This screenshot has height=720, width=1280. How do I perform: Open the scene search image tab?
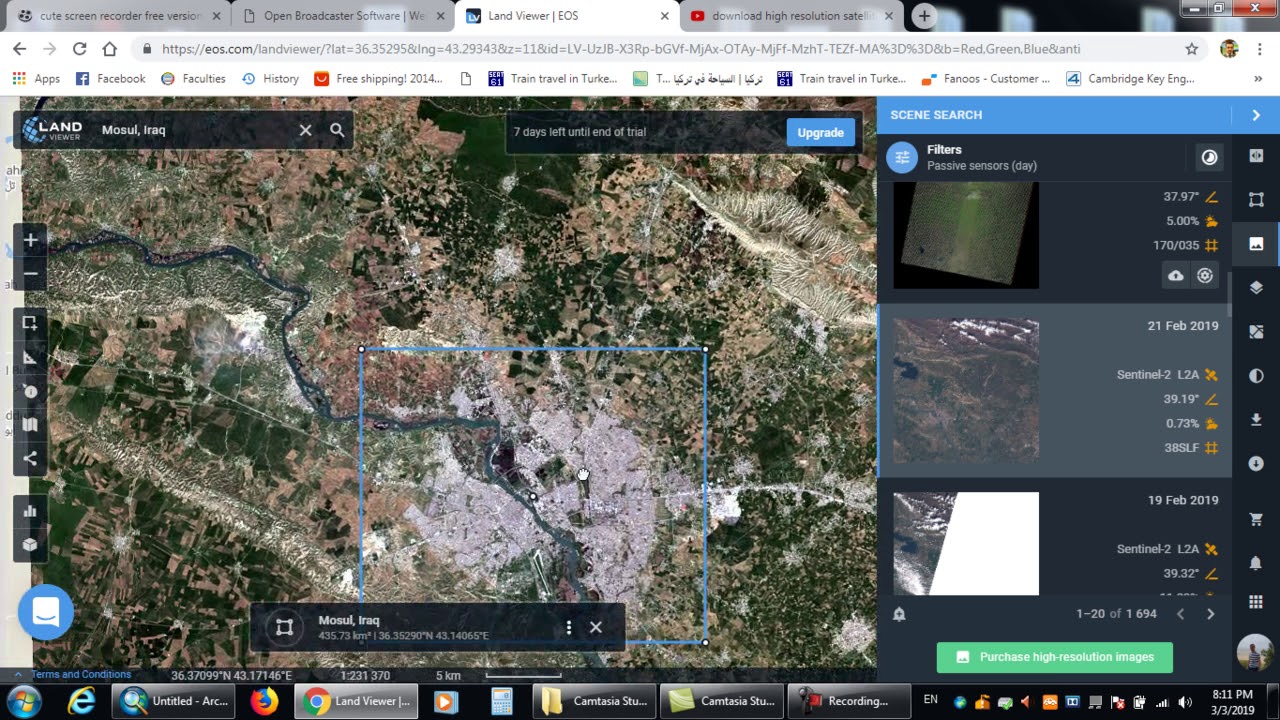point(1256,244)
